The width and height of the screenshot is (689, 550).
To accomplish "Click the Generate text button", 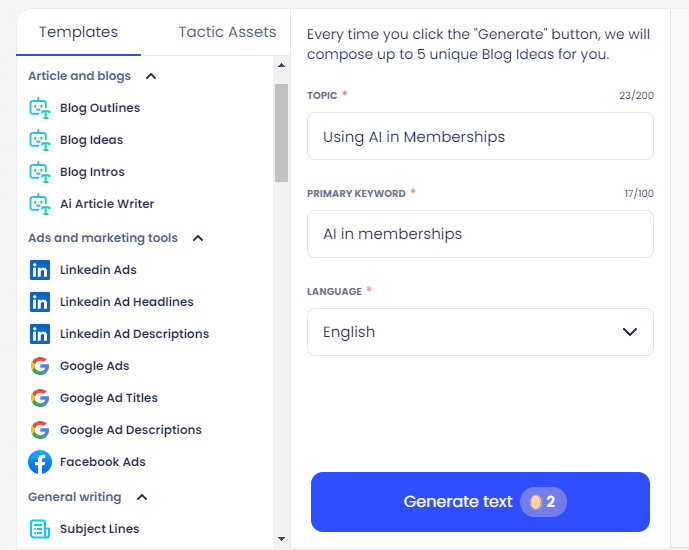I will [x=480, y=502].
